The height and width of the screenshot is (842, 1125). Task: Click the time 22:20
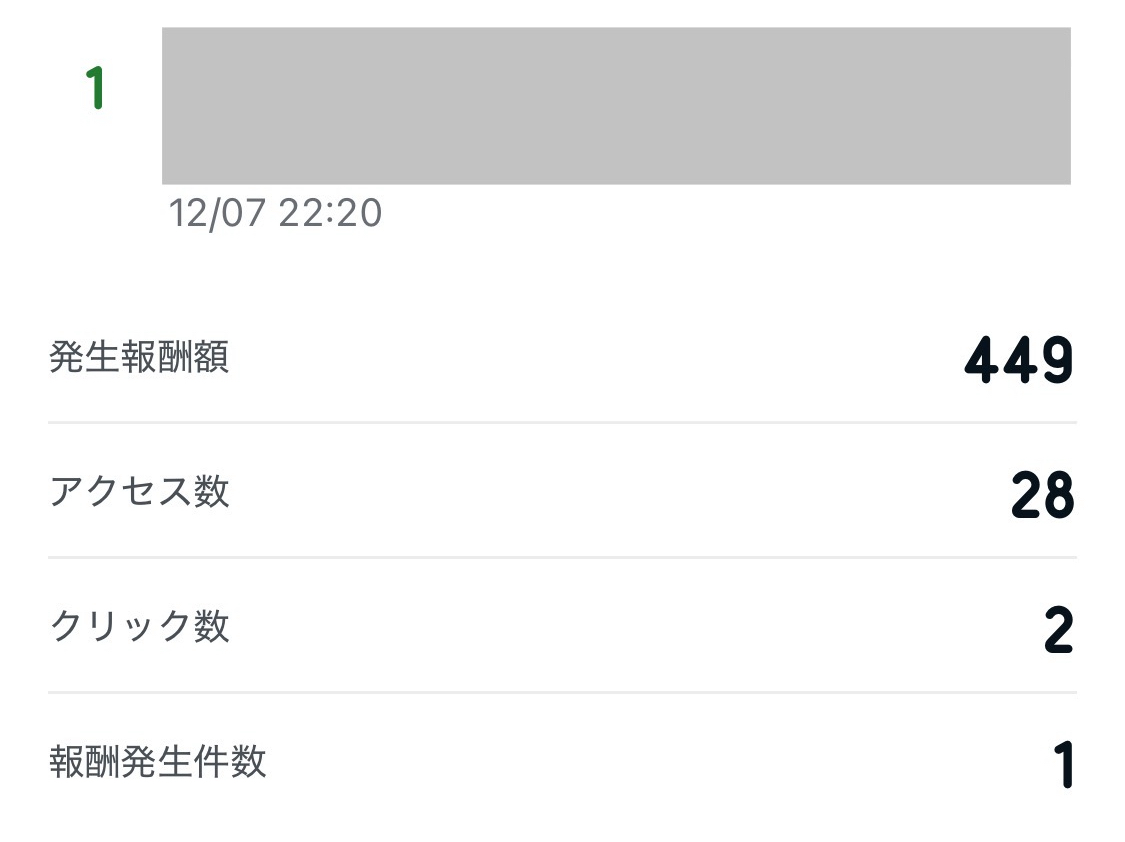pyautogui.click(x=331, y=213)
